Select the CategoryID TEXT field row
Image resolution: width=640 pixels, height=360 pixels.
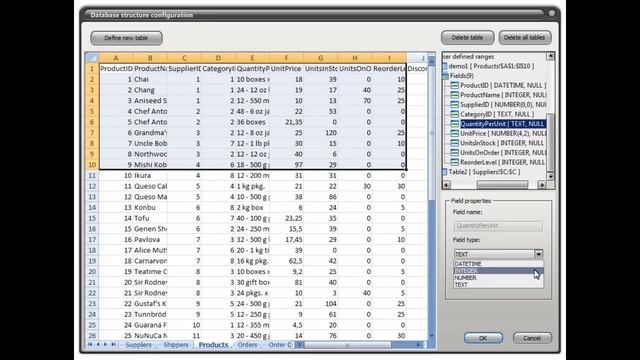click(x=497, y=114)
